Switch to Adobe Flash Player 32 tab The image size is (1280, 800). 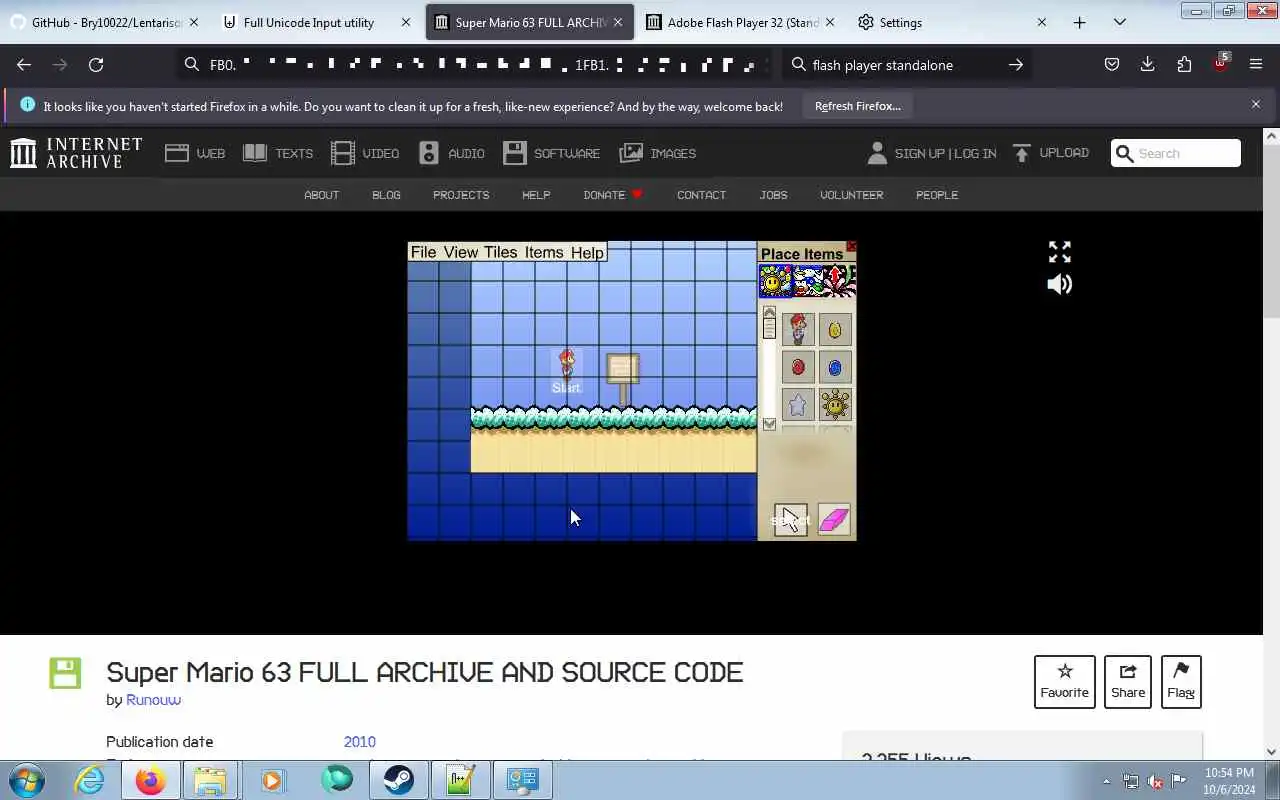click(742, 22)
